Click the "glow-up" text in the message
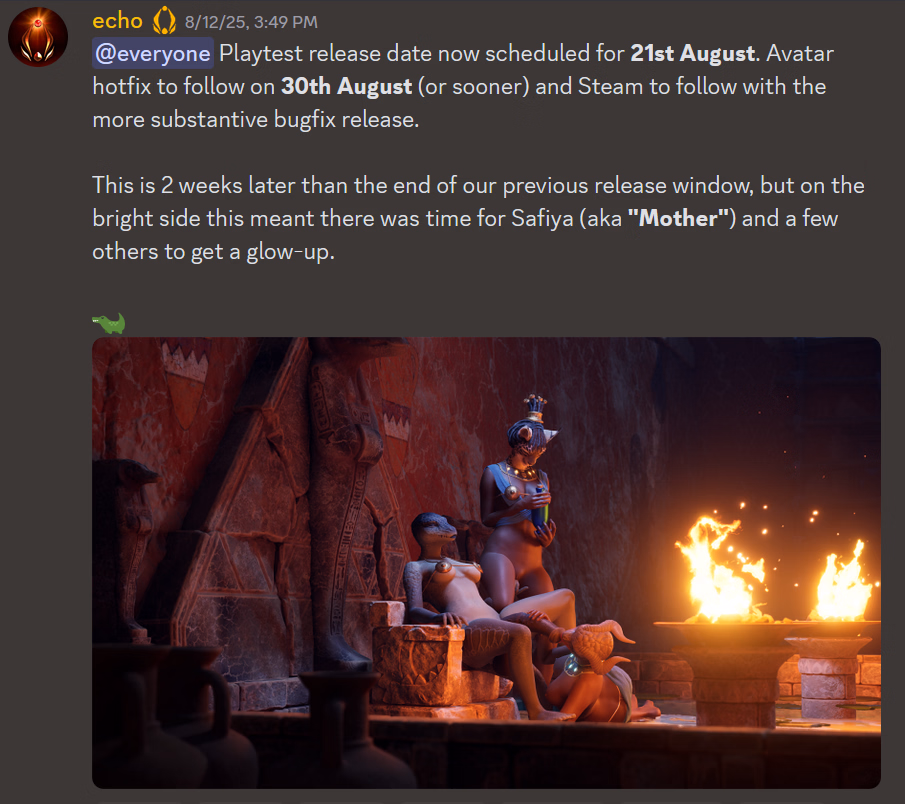The image size is (905, 804). coord(290,252)
